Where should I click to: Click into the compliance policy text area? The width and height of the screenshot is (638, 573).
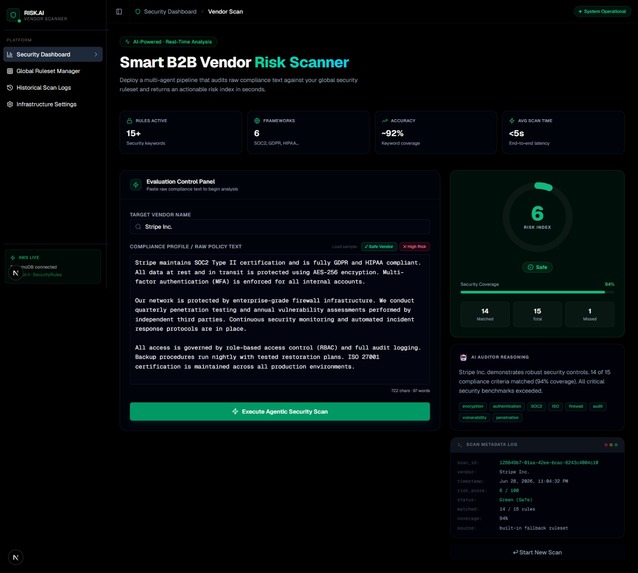click(x=280, y=319)
